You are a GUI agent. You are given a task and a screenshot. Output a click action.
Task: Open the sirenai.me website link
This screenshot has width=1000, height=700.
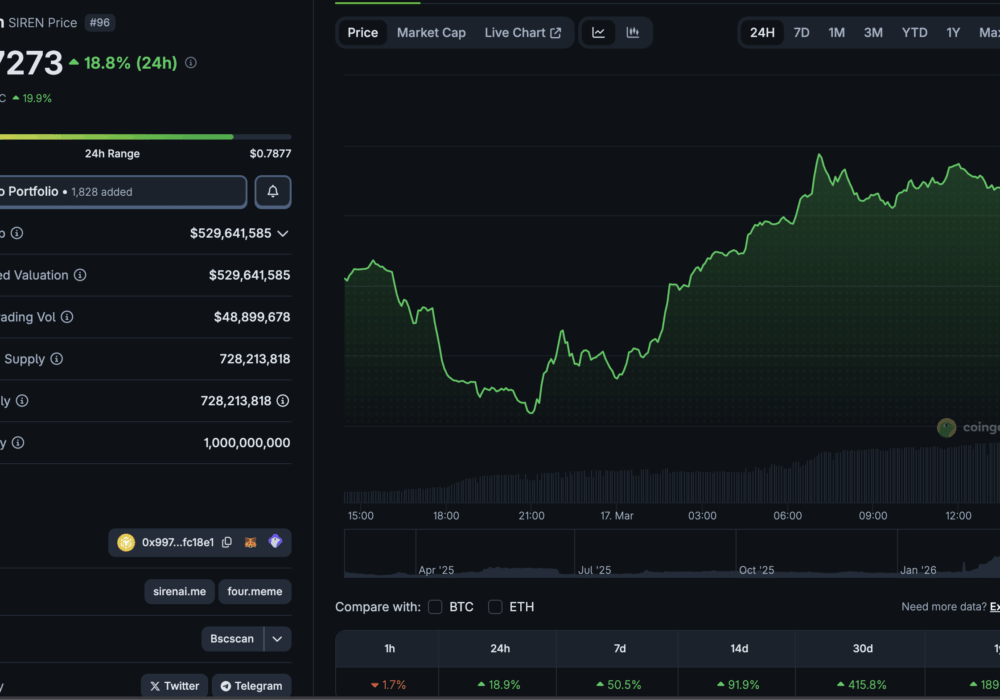(180, 591)
